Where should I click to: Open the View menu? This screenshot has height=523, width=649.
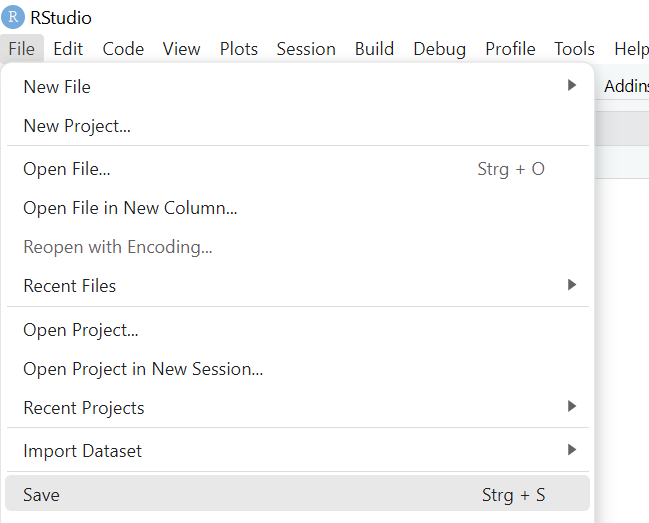[x=181, y=49]
